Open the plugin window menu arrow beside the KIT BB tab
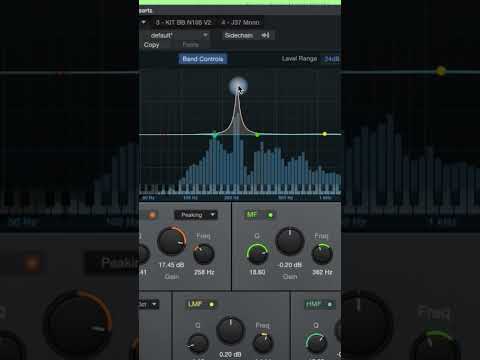 (144, 22)
